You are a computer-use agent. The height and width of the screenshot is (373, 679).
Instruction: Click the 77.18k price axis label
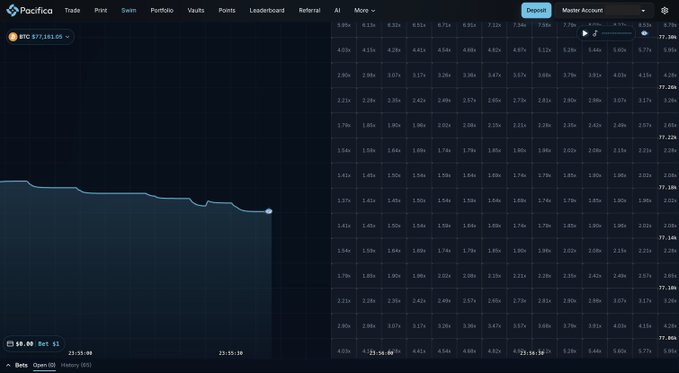click(667, 188)
